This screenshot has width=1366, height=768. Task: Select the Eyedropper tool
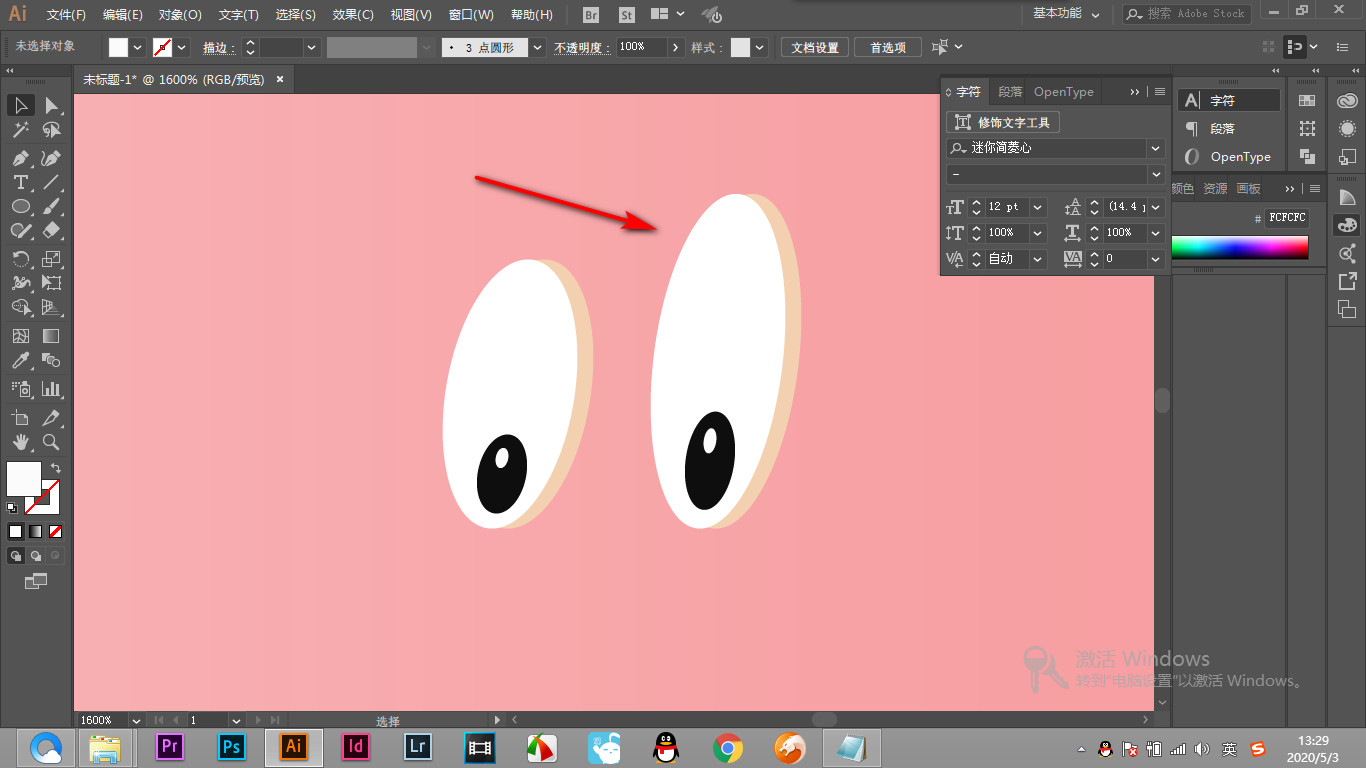[20, 361]
